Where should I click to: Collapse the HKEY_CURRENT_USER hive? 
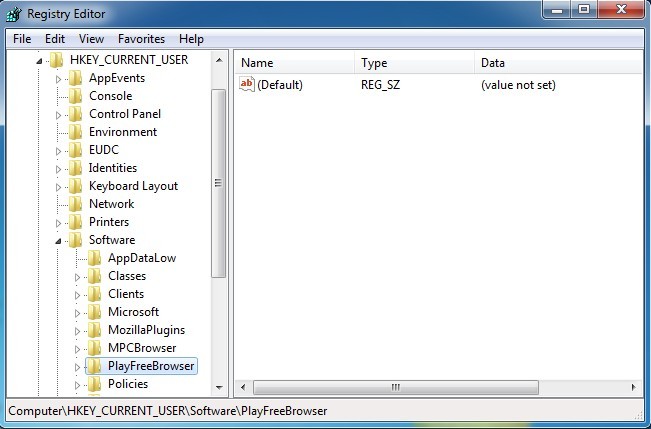[x=39, y=61]
